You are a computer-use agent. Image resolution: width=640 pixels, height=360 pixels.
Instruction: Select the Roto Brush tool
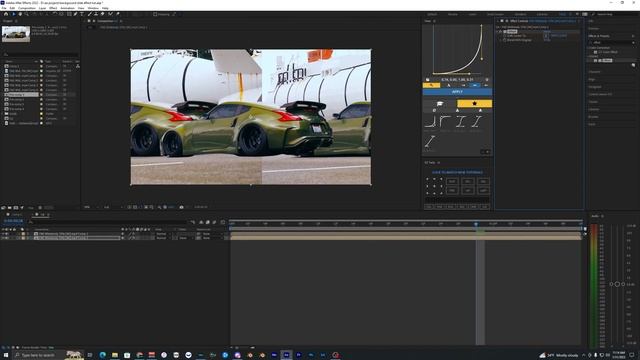(110, 14)
